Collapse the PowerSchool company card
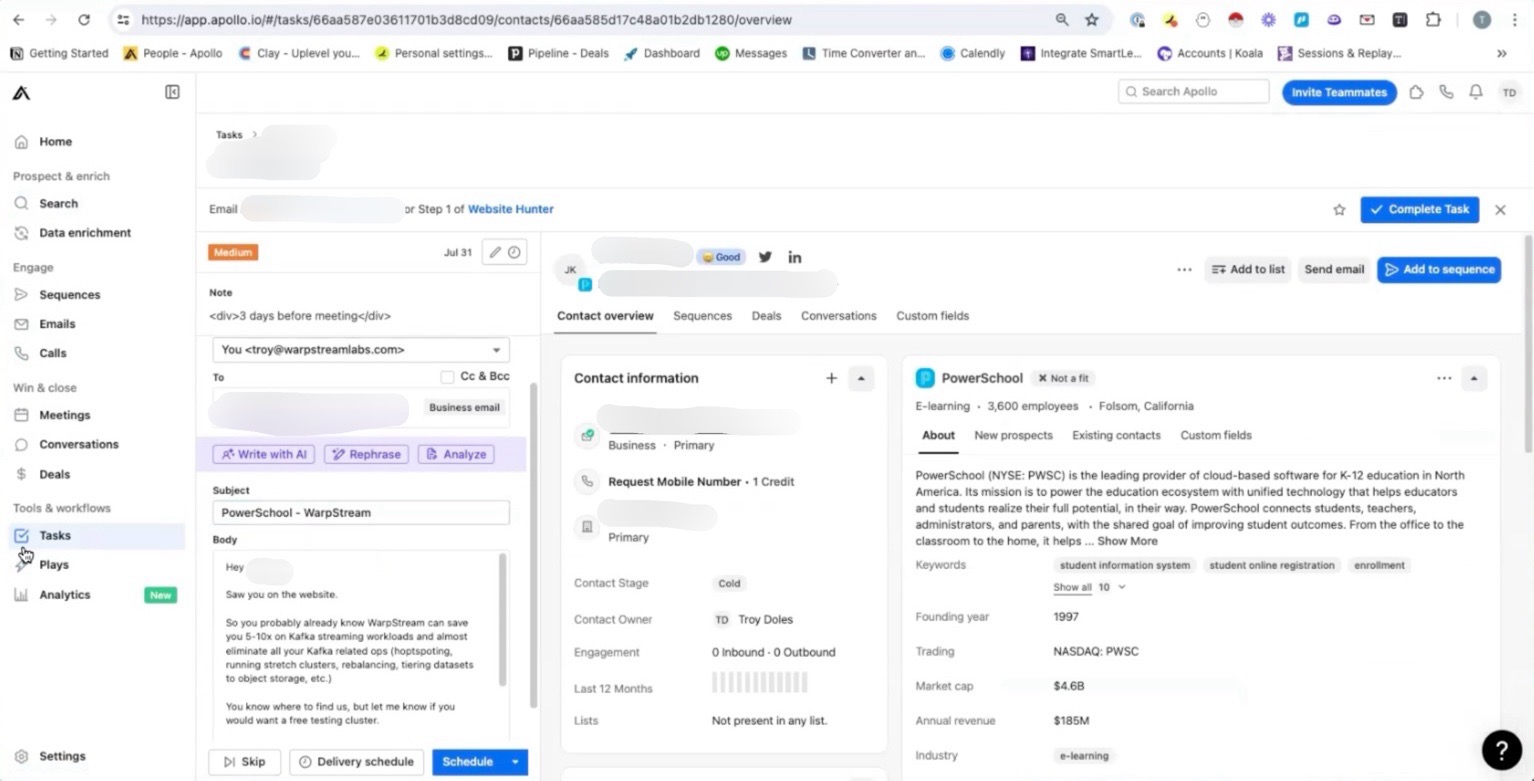The image size is (1534, 781). tap(1474, 378)
